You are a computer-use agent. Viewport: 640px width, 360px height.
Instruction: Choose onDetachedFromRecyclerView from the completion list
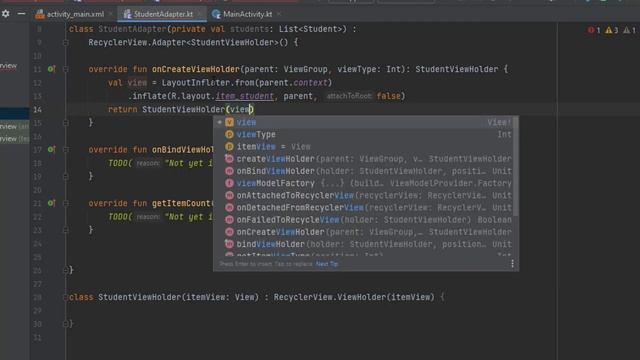[364, 208]
